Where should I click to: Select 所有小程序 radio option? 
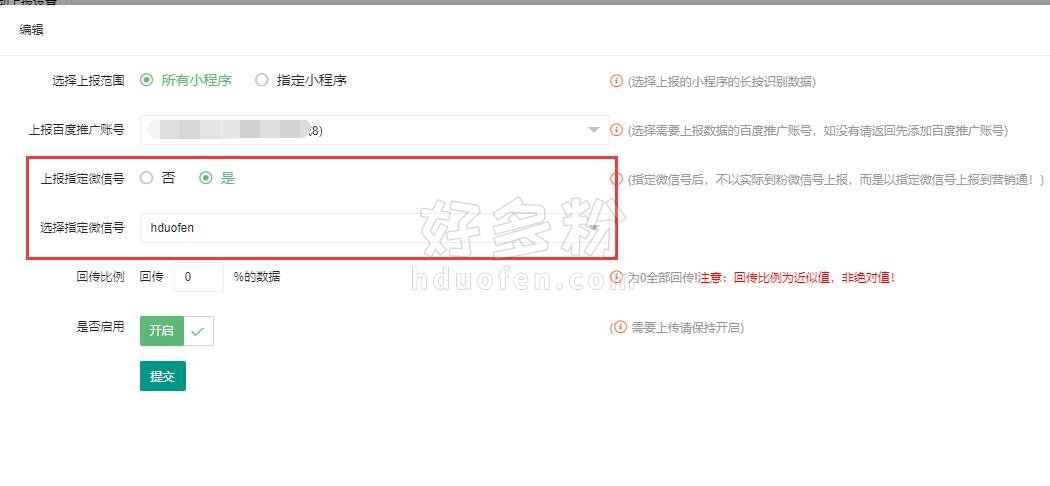tap(147, 80)
